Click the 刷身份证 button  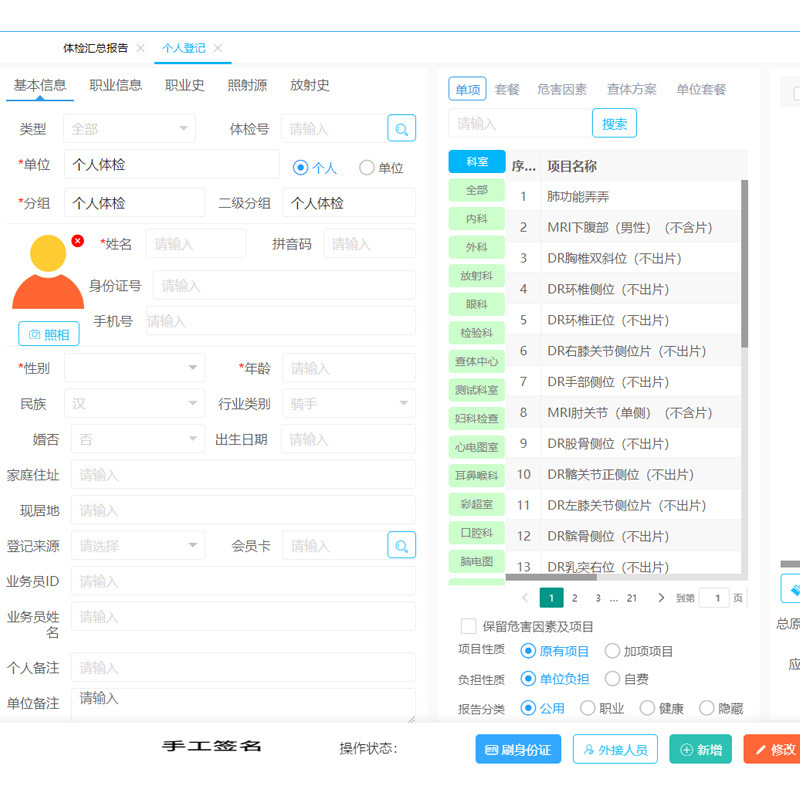pos(518,749)
